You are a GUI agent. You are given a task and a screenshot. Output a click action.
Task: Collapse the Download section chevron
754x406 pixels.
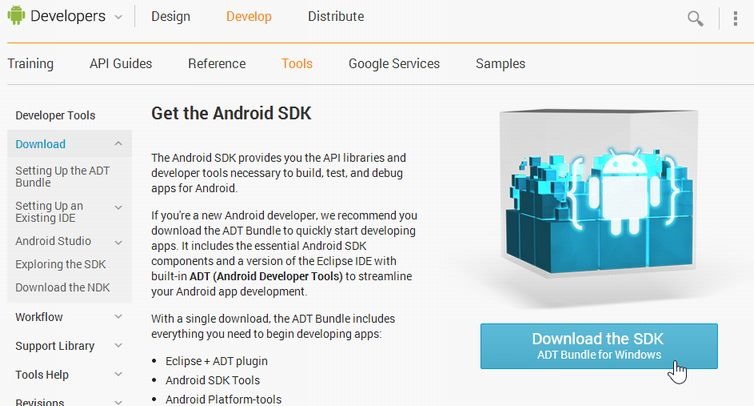(118, 143)
